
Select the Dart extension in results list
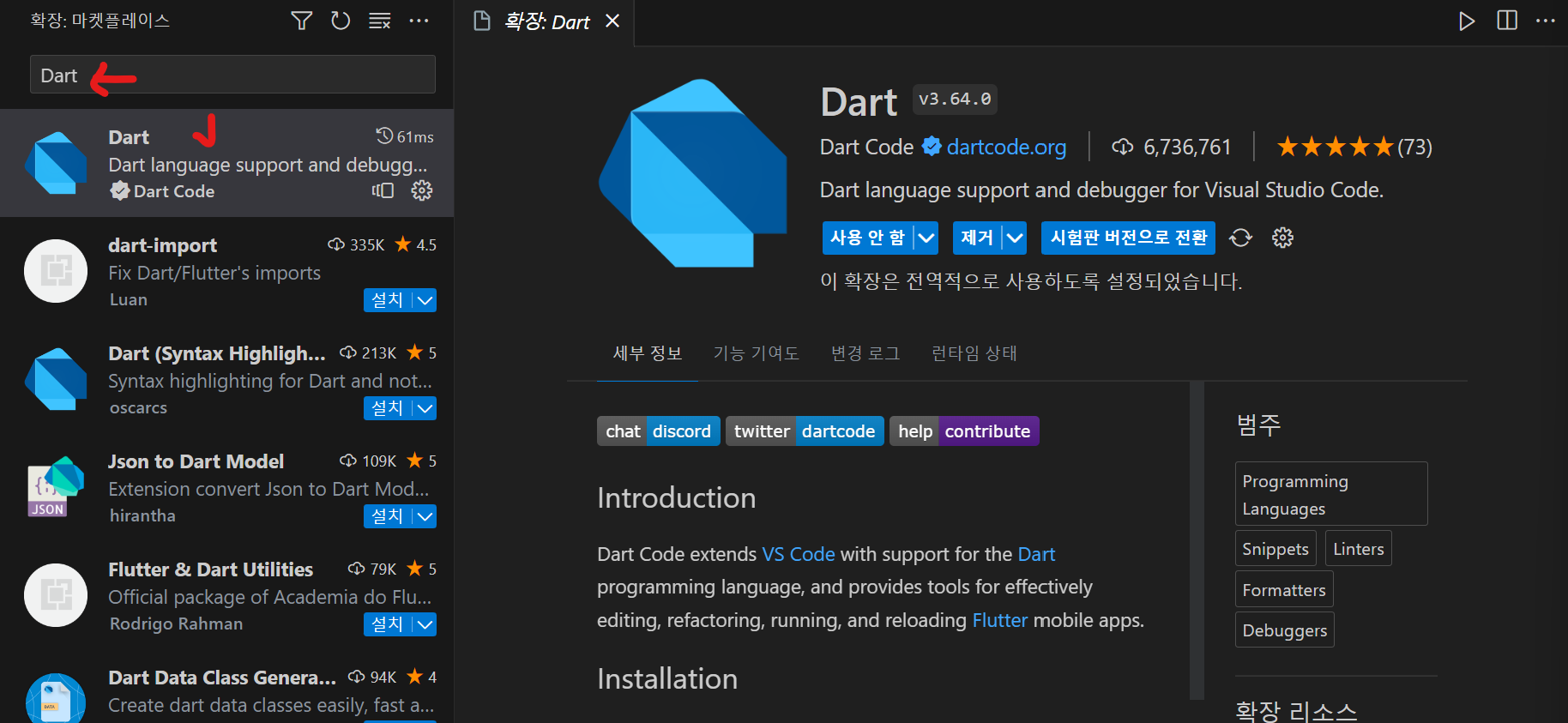click(x=226, y=163)
